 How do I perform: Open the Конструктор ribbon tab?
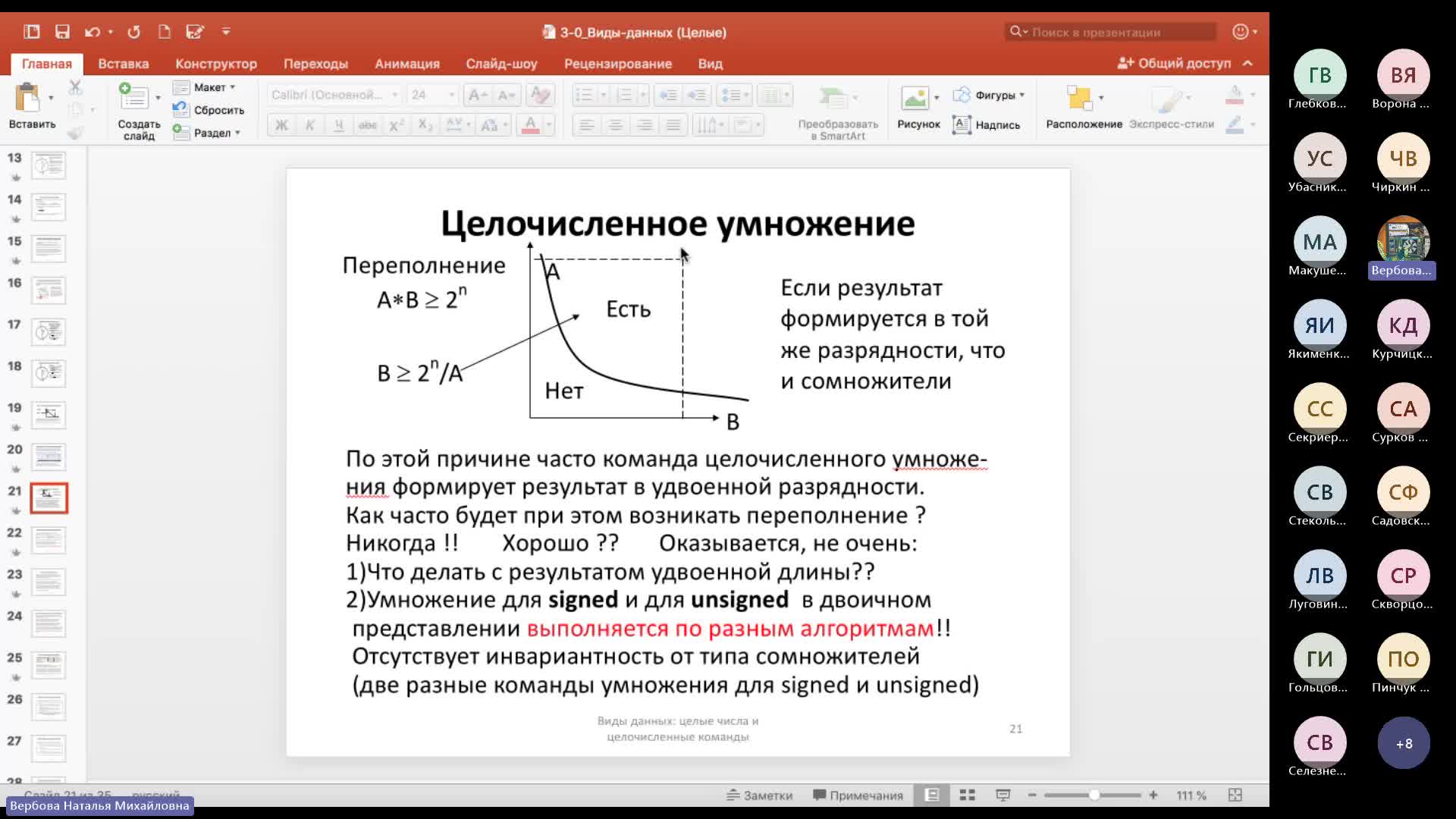click(x=216, y=64)
